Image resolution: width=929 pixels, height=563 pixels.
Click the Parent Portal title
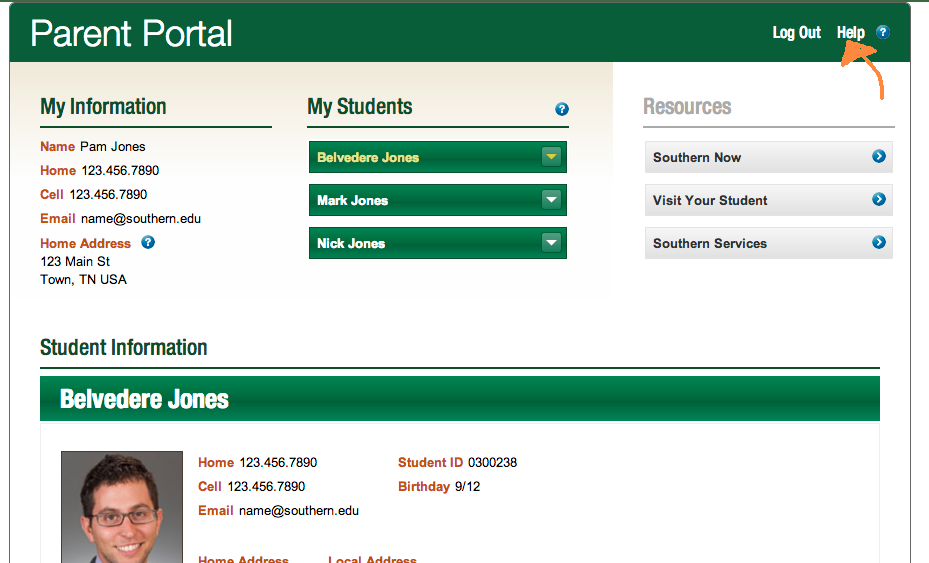[x=131, y=33]
